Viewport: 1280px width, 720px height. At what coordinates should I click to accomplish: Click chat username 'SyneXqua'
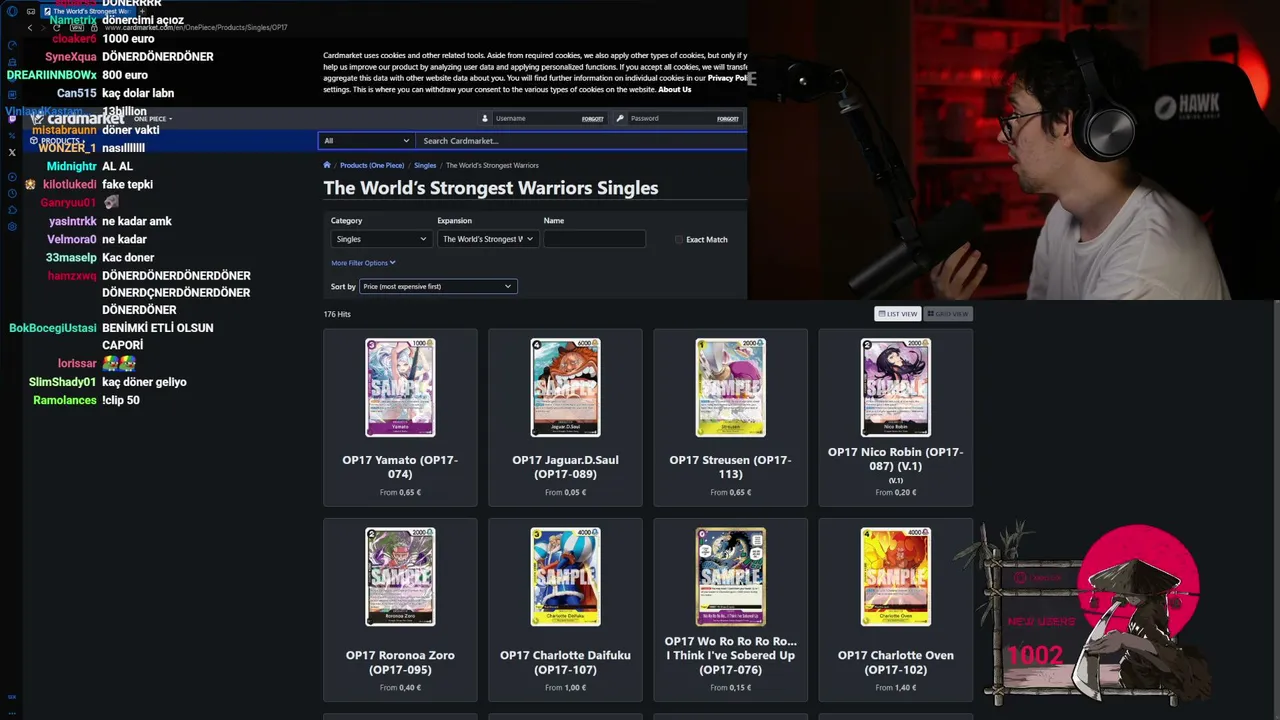click(71, 57)
